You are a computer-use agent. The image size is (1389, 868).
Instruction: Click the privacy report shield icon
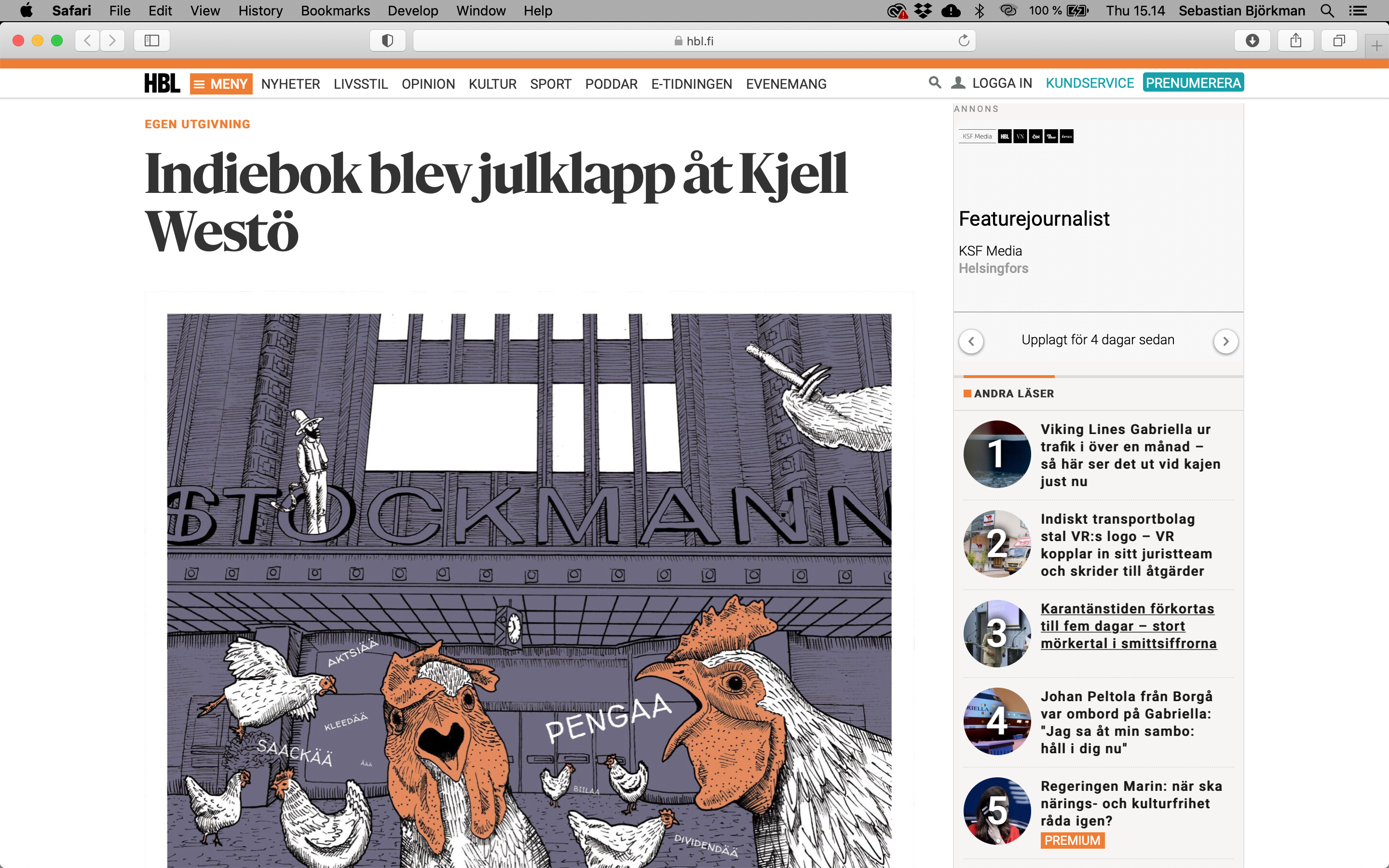point(387,41)
